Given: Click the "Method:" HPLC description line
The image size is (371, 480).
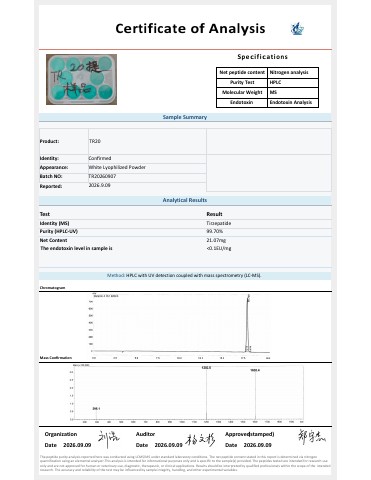Looking at the screenshot, I should (x=184, y=276).
